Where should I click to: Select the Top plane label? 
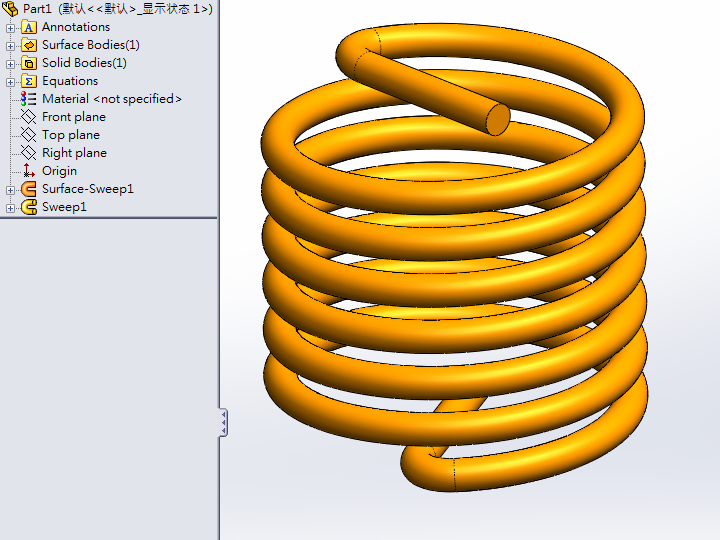[x=71, y=135]
